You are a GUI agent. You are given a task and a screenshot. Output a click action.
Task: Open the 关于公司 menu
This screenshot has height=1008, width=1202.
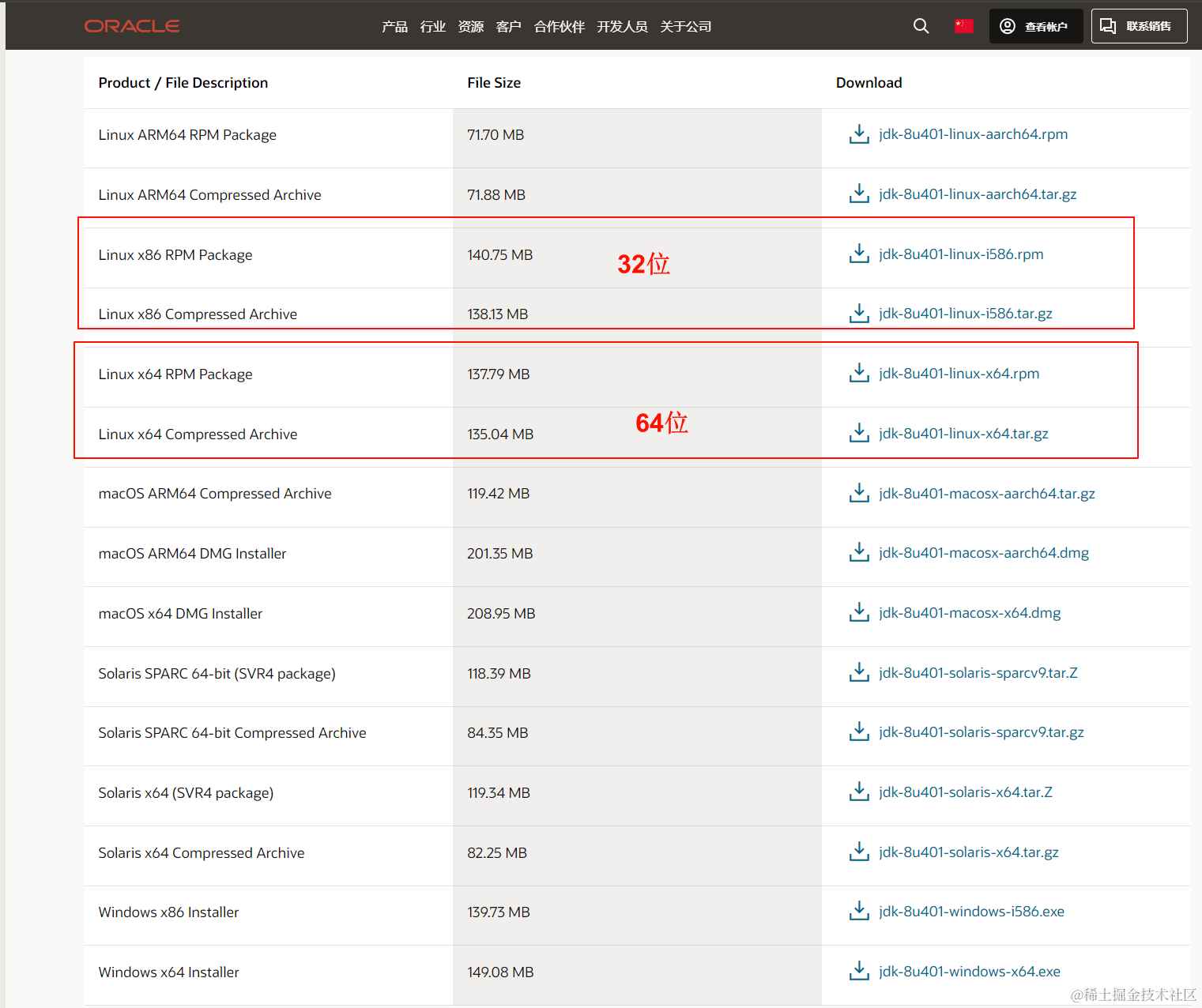[x=686, y=27]
